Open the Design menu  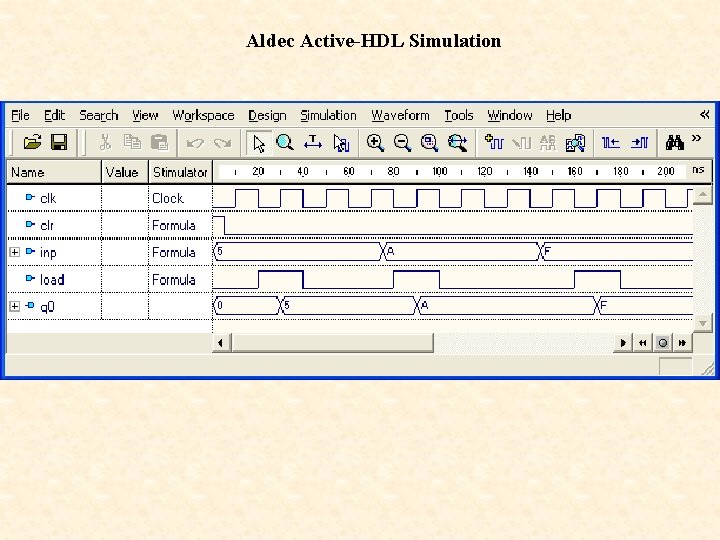pyautogui.click(x=267, y=115)
